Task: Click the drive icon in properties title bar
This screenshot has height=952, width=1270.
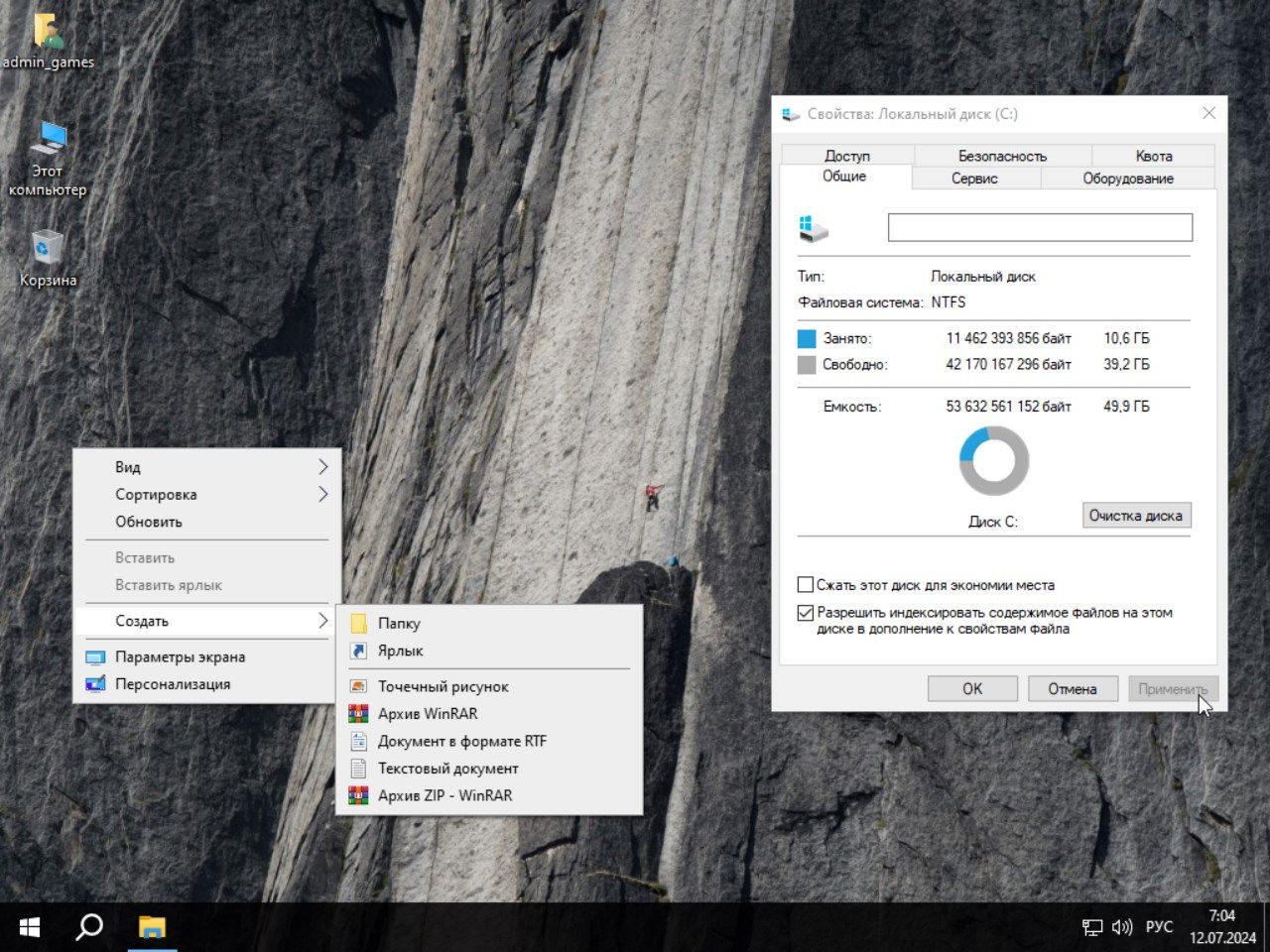Action: point(791,114)
